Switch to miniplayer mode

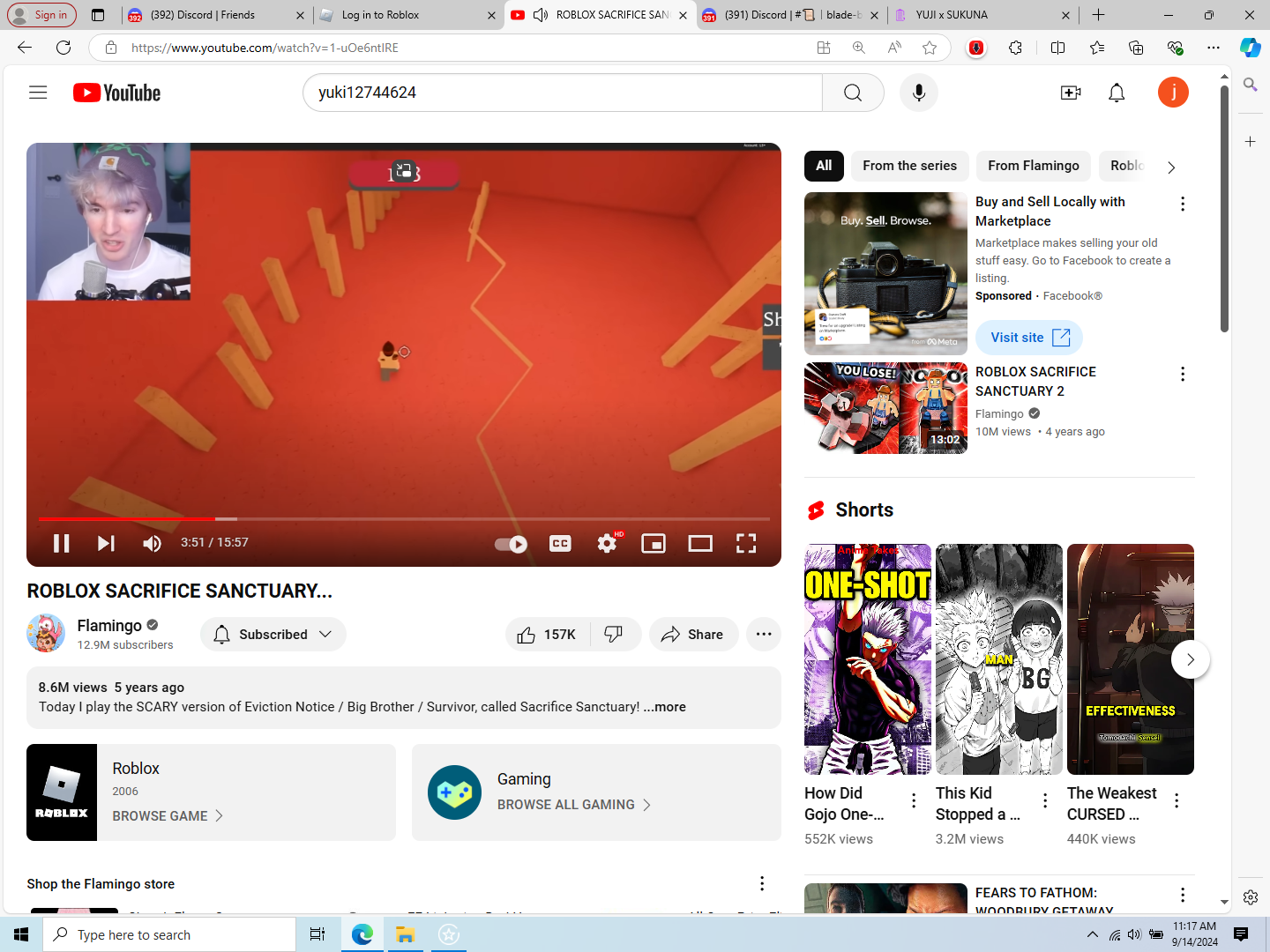[654, 544]
